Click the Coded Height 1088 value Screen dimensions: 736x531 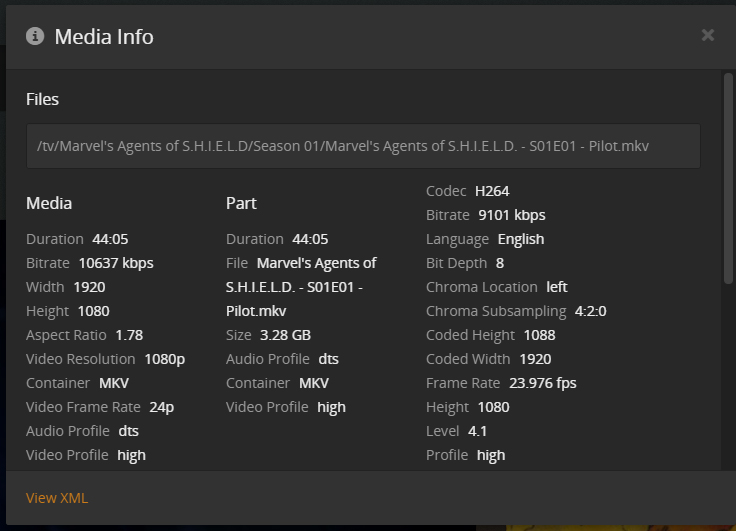coord(539,335)
